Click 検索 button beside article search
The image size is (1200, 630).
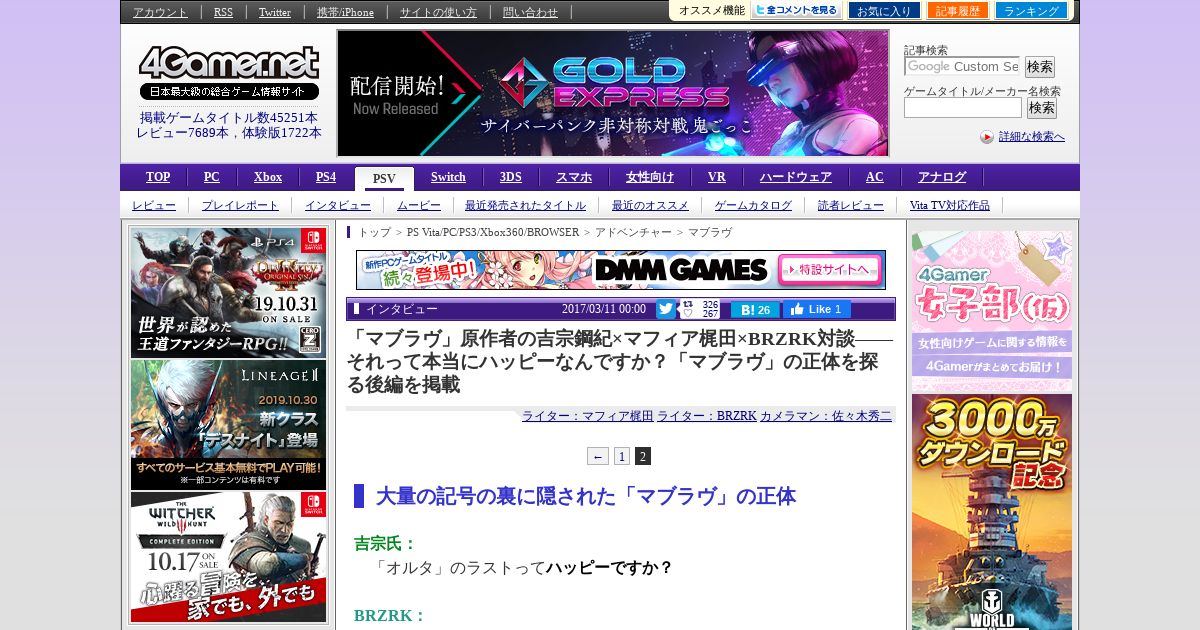(1039, 67)
